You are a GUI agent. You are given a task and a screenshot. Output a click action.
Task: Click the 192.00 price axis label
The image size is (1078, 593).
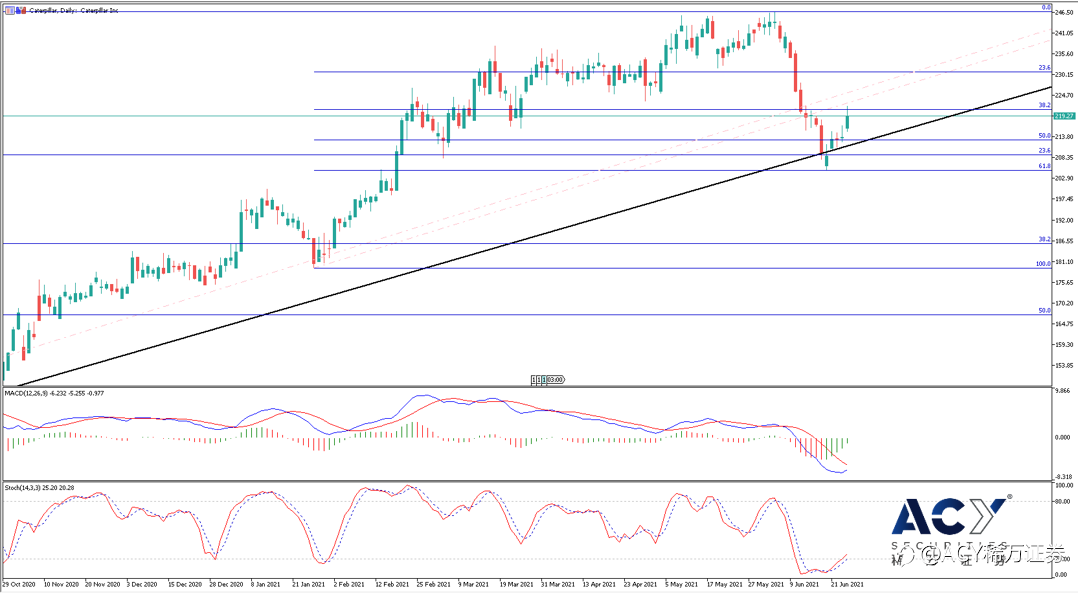pyautogui.click(x=1064, y=221)
